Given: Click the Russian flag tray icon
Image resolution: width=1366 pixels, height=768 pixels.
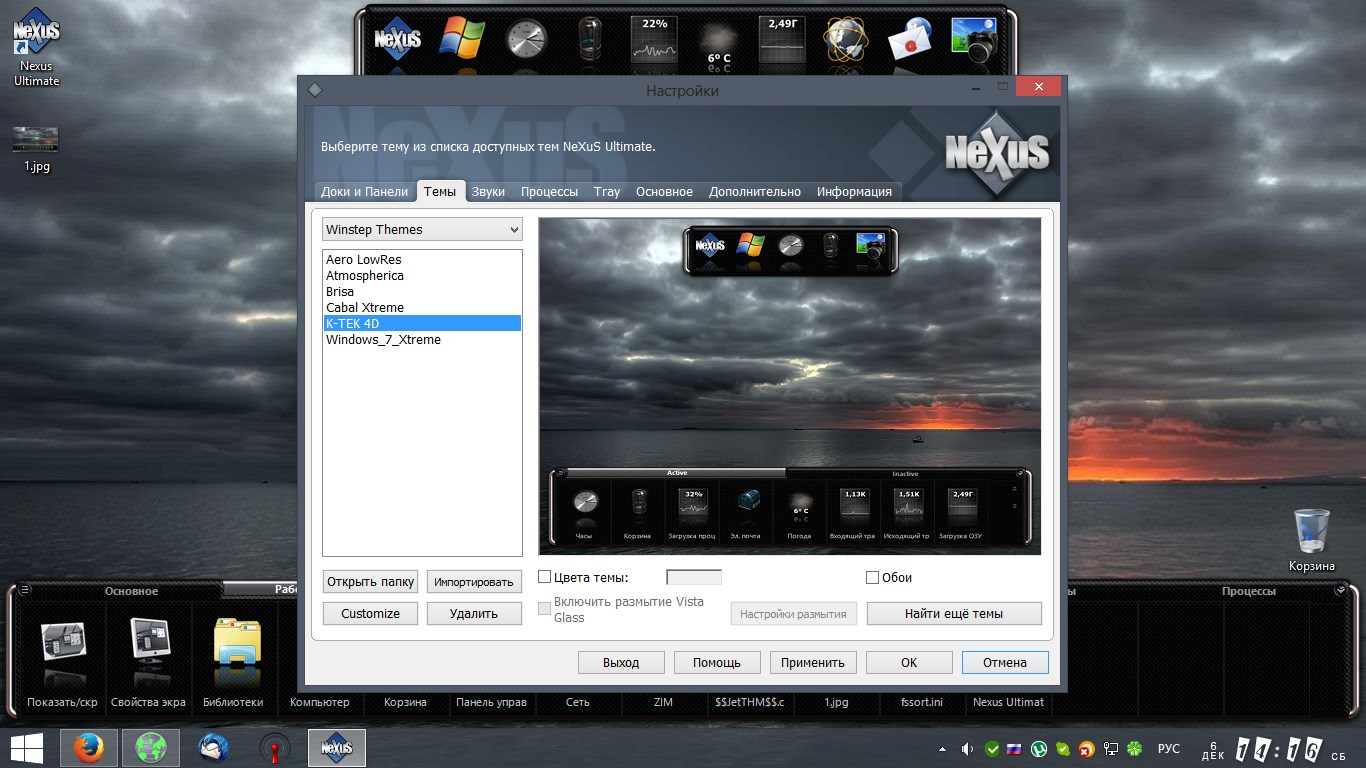Looking at the screenshot, I should click(x=1015, y=748).
